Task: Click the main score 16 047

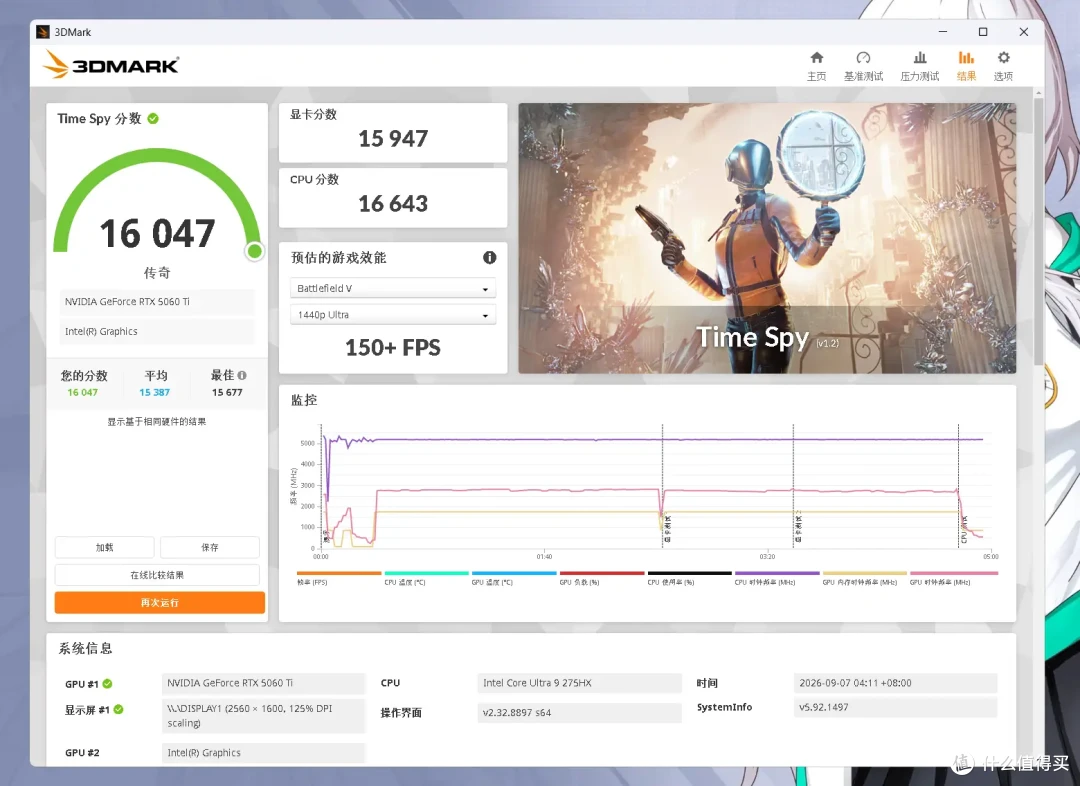Action: tap(157, 234)
